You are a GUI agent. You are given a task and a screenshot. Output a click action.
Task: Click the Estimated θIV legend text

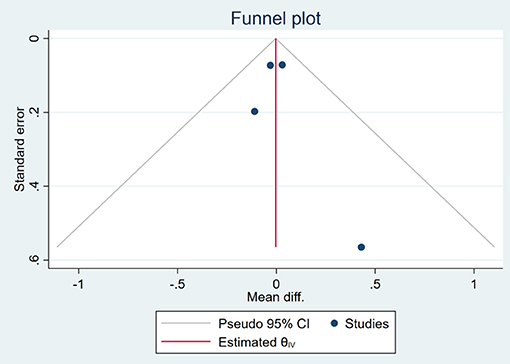pos(257,342)
